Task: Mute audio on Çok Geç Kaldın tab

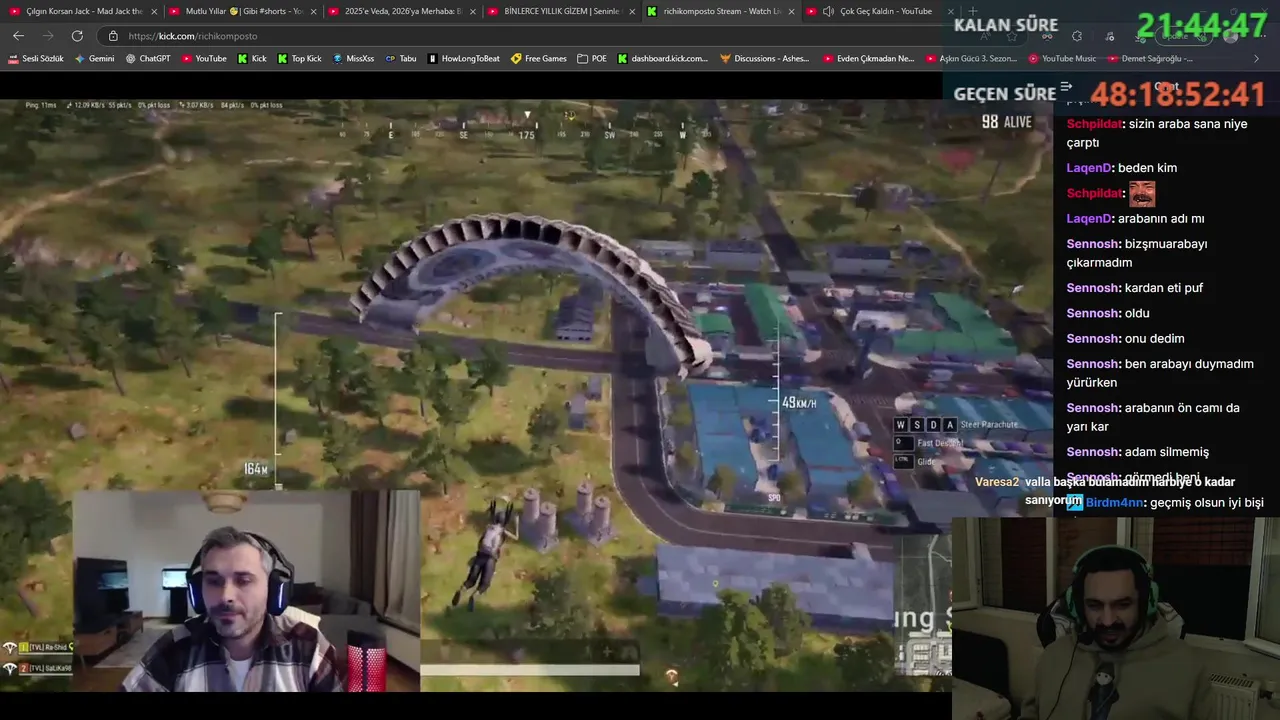Action: click(827, 11)
